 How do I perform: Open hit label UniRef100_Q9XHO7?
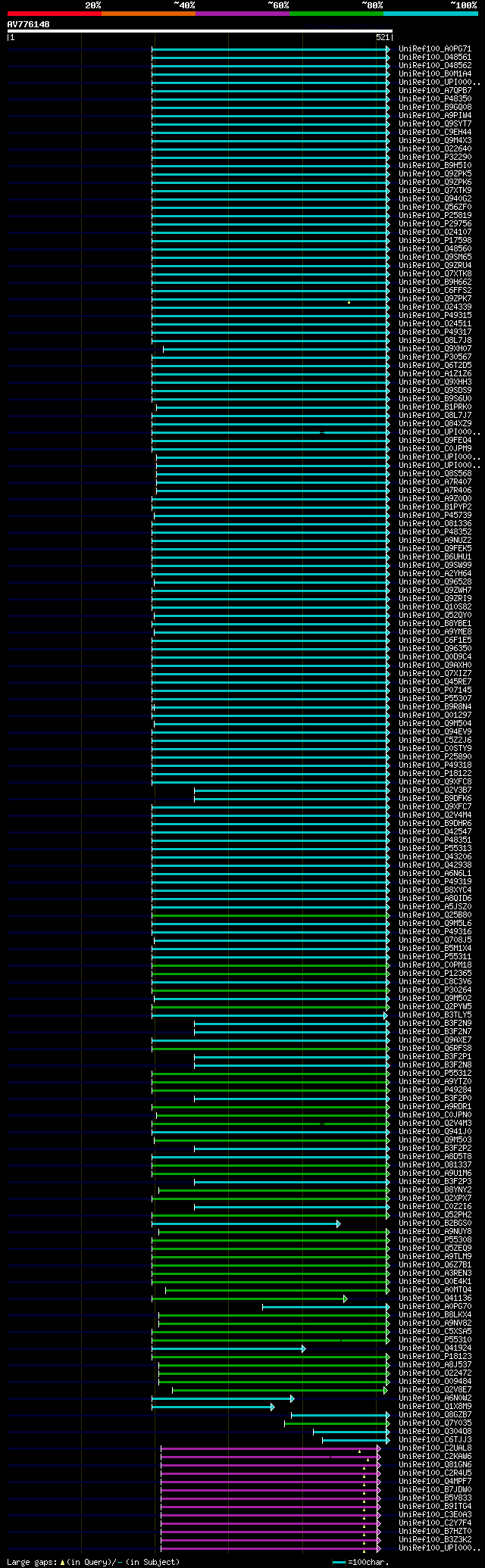click(435, 348)
